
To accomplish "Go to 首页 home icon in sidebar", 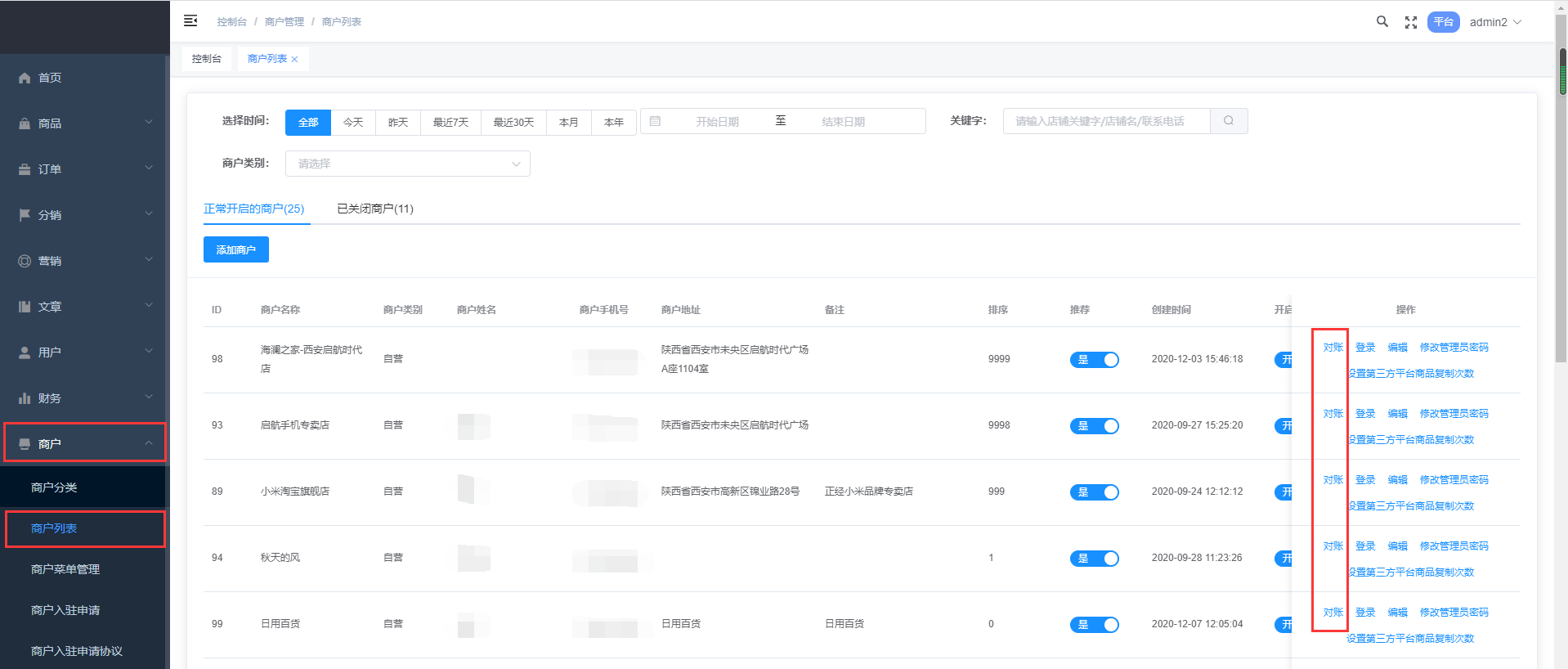I will click(25, 78).
